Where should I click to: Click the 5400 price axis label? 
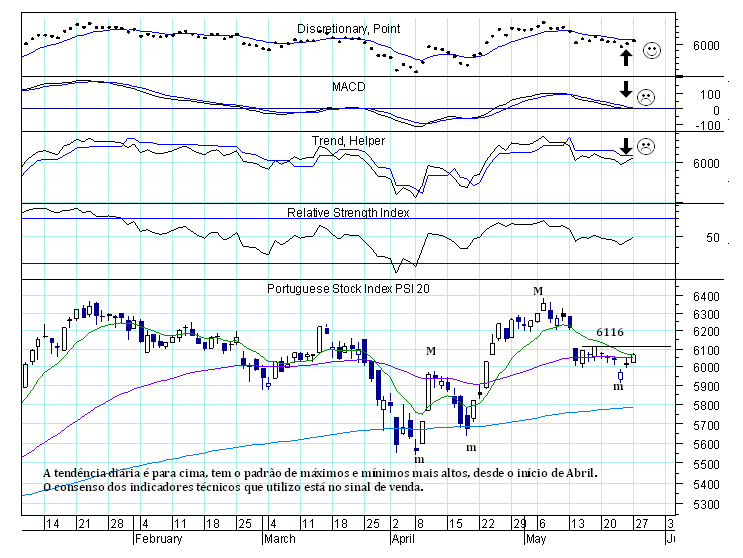(x=706, y=485)
